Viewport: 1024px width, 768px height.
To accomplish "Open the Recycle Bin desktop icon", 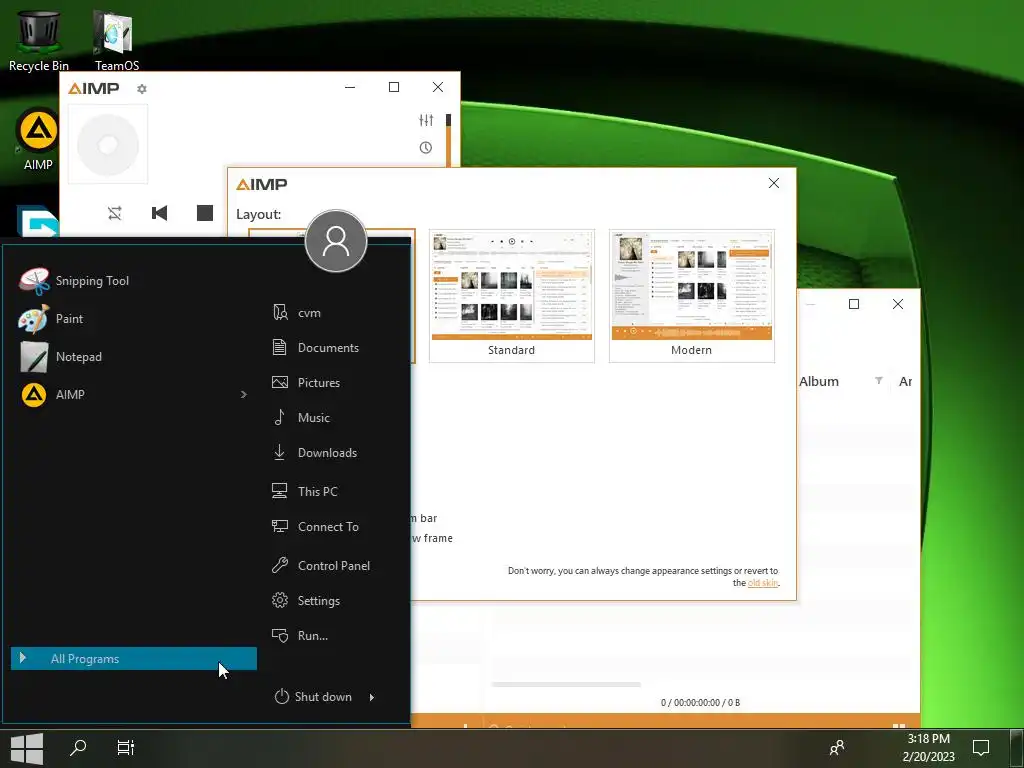I will [39, 39].
